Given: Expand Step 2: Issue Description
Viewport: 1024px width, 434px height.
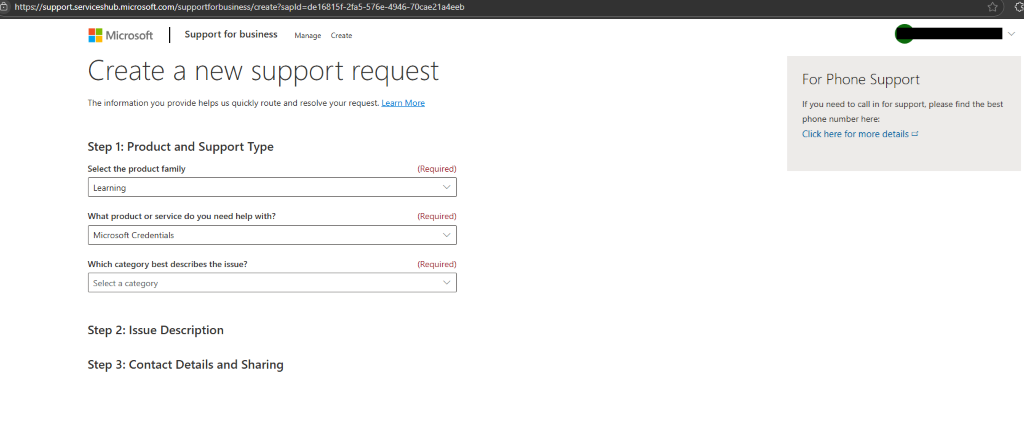Looking at the screenshot, I should click(155, 330).
